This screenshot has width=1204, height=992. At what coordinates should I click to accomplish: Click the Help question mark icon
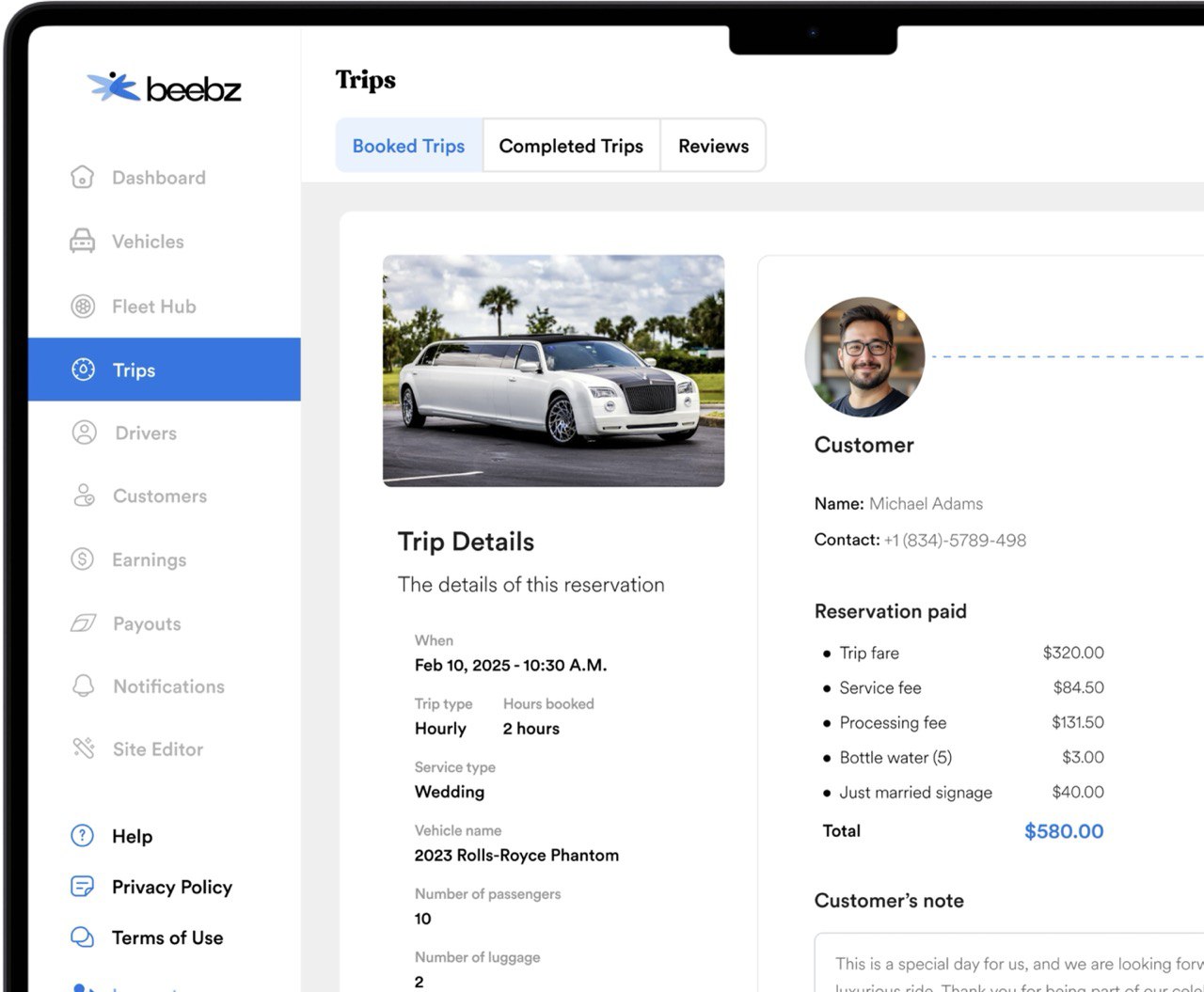coord(83,836)
